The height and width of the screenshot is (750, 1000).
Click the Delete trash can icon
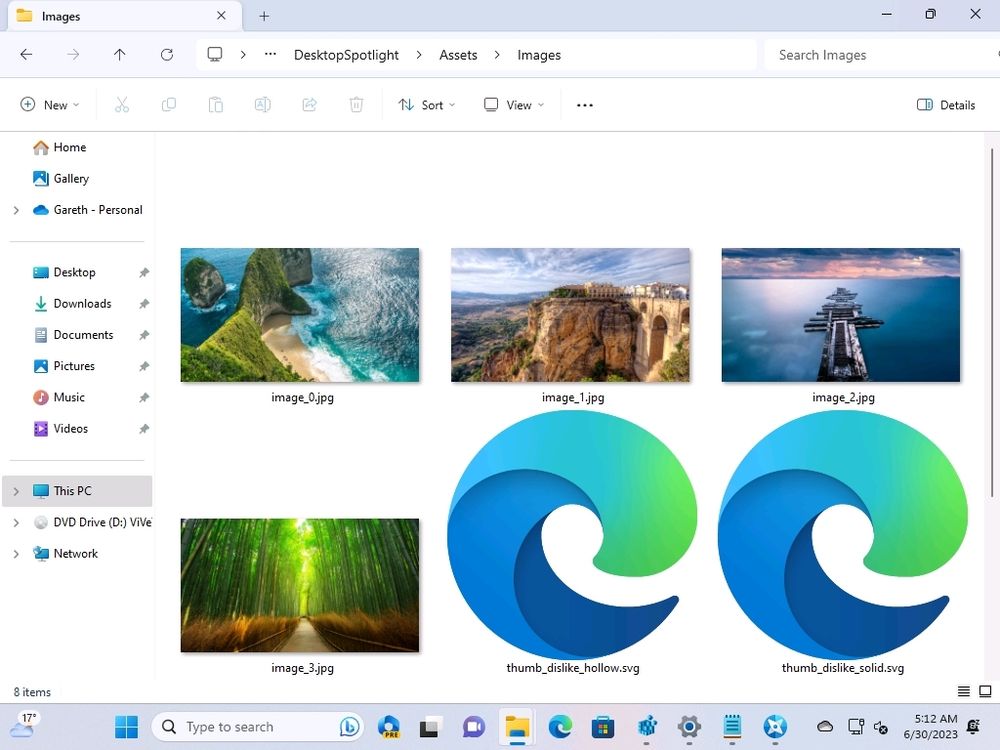357,105
